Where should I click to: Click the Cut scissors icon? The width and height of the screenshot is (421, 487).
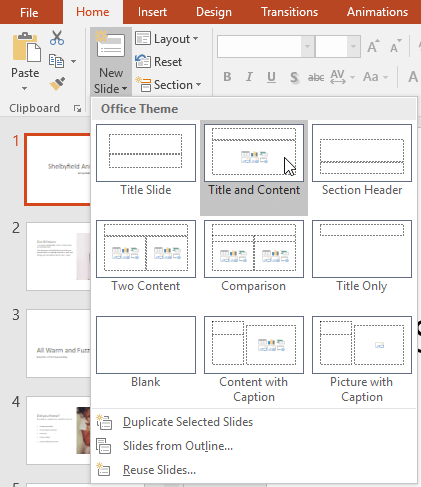point(57,38)
